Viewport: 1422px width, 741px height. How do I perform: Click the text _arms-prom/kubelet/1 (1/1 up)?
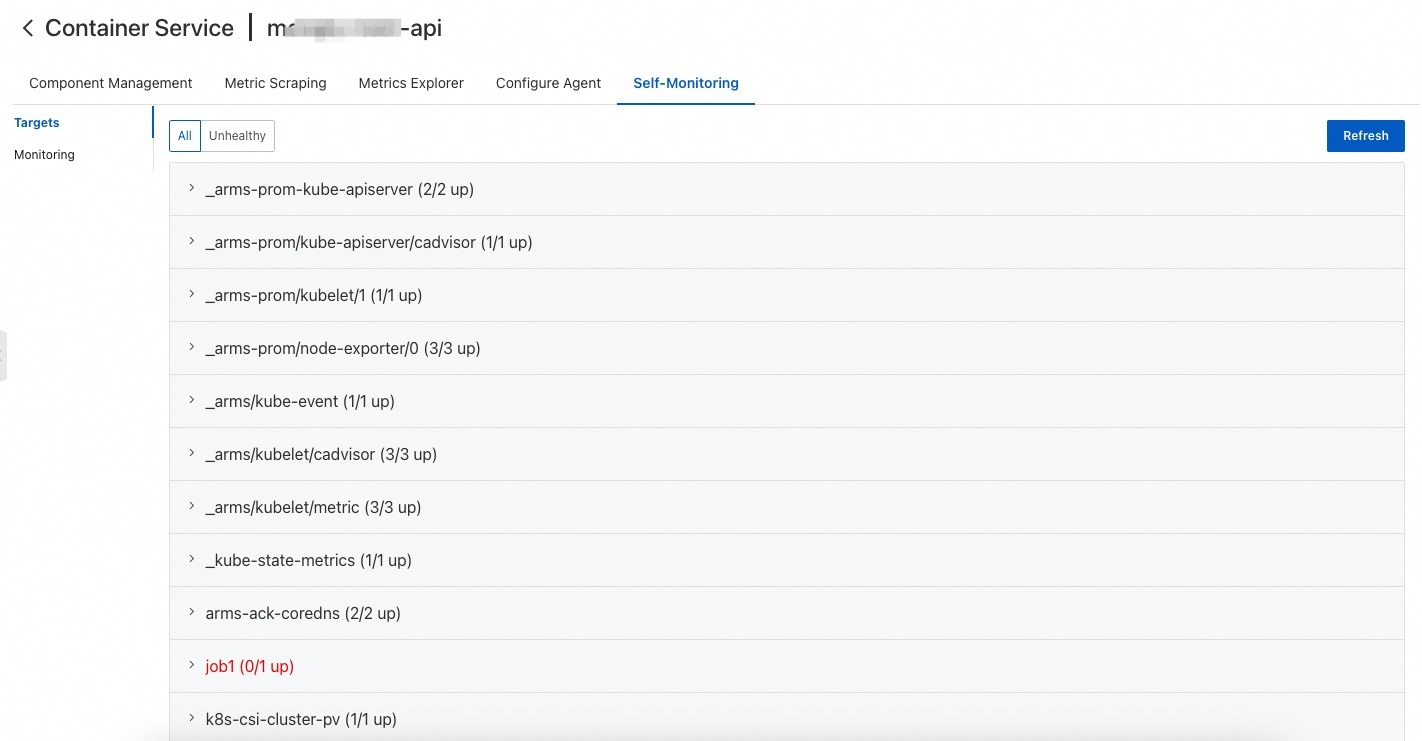tap(313, 295)
